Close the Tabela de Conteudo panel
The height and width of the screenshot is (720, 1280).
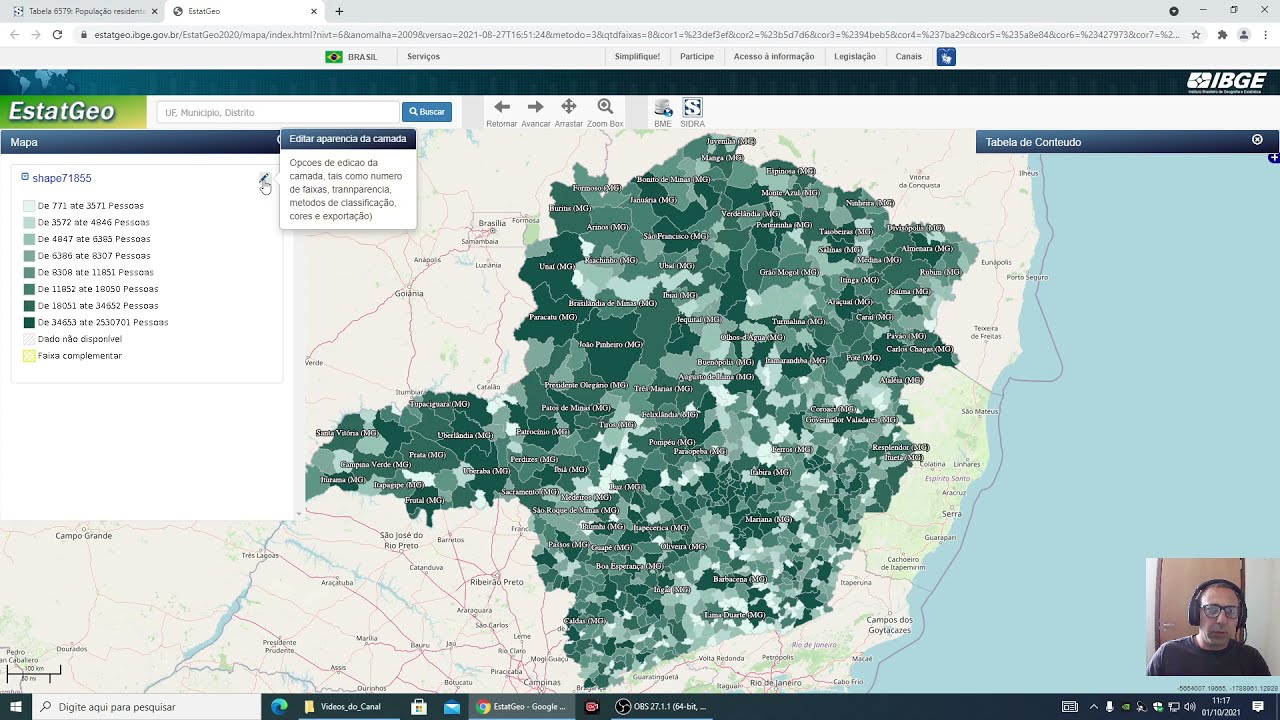click(x=1257, y=140)
